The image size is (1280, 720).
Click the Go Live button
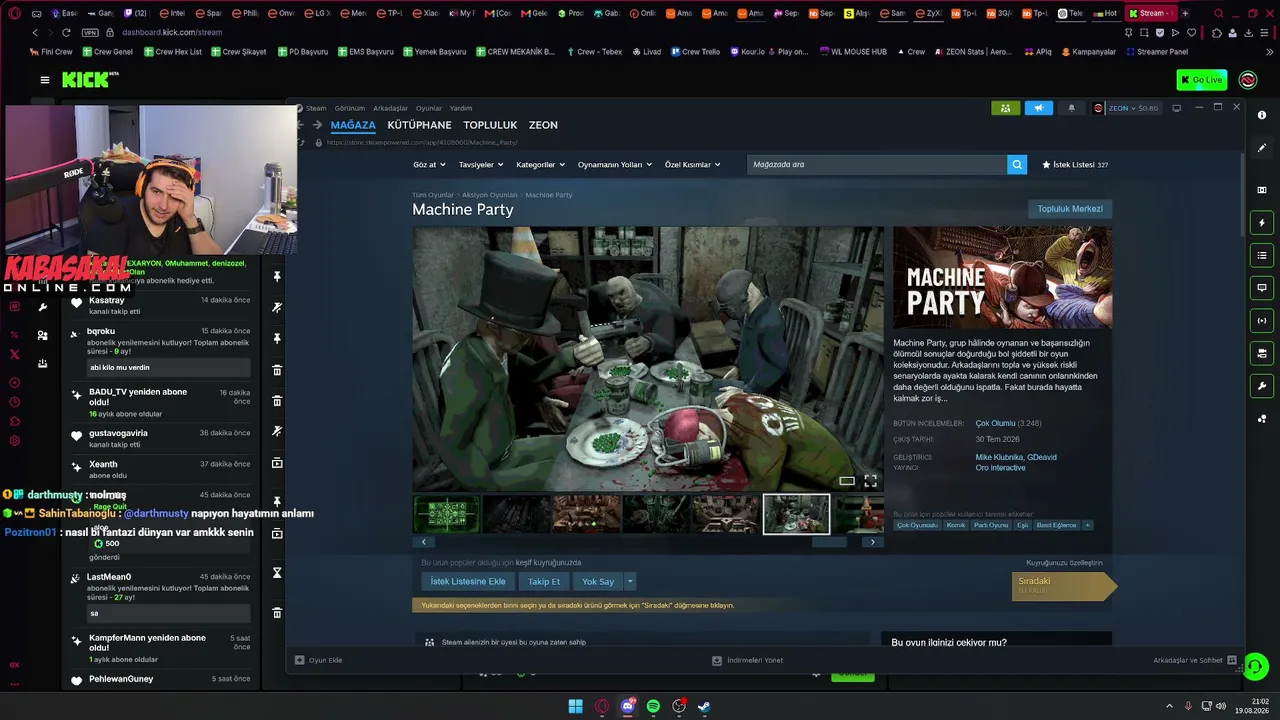(1202, 80)
